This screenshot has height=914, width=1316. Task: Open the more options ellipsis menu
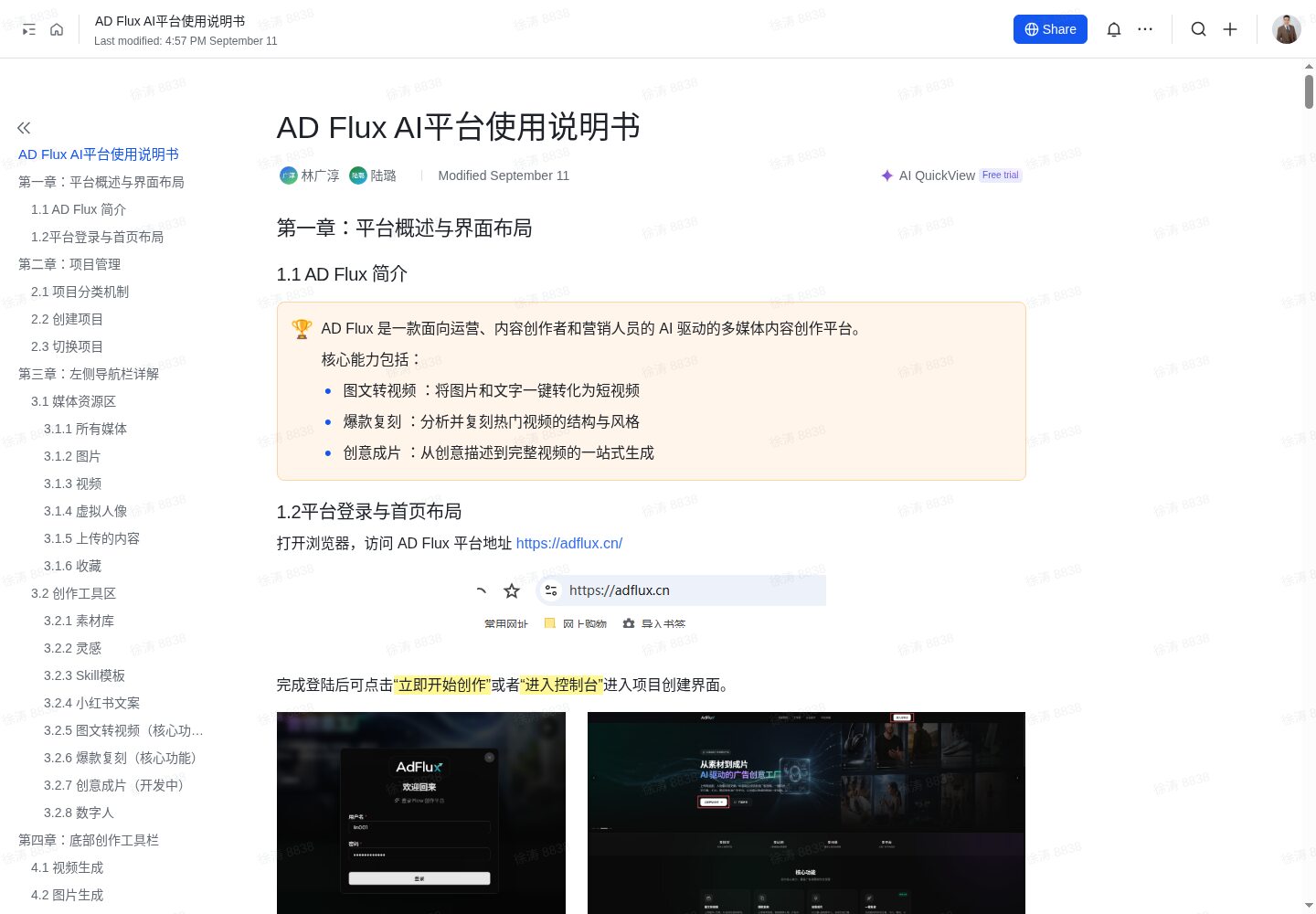click(x=1145, y=29)
